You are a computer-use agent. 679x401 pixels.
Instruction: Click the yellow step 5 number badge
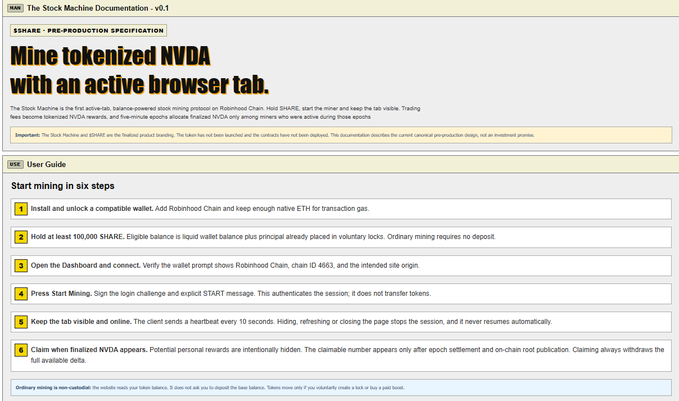pos(21,322)
